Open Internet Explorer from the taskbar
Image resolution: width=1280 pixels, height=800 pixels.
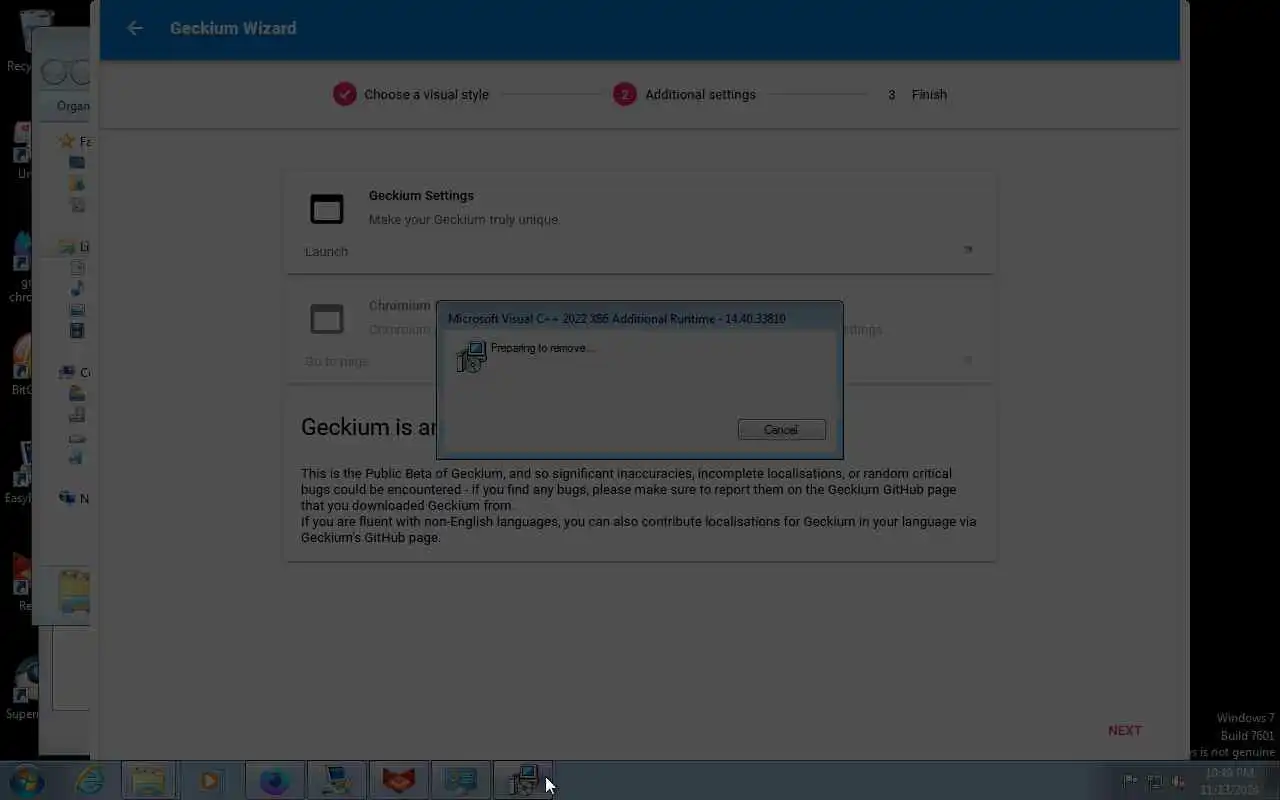tap(90, 780)
